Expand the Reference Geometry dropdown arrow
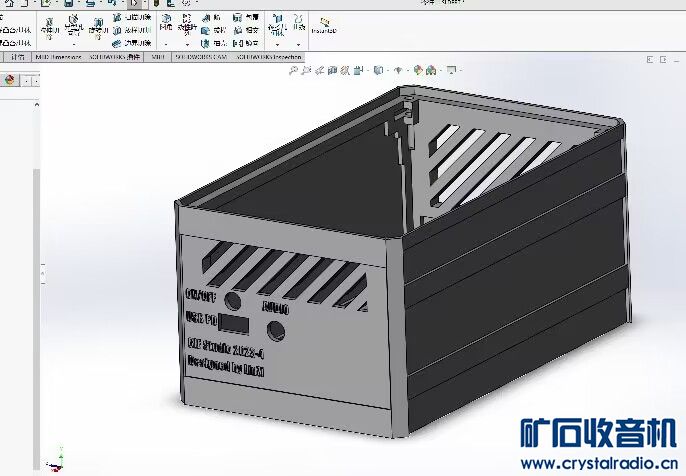This screenshot has height=476, width=686. tap(277, 44)
